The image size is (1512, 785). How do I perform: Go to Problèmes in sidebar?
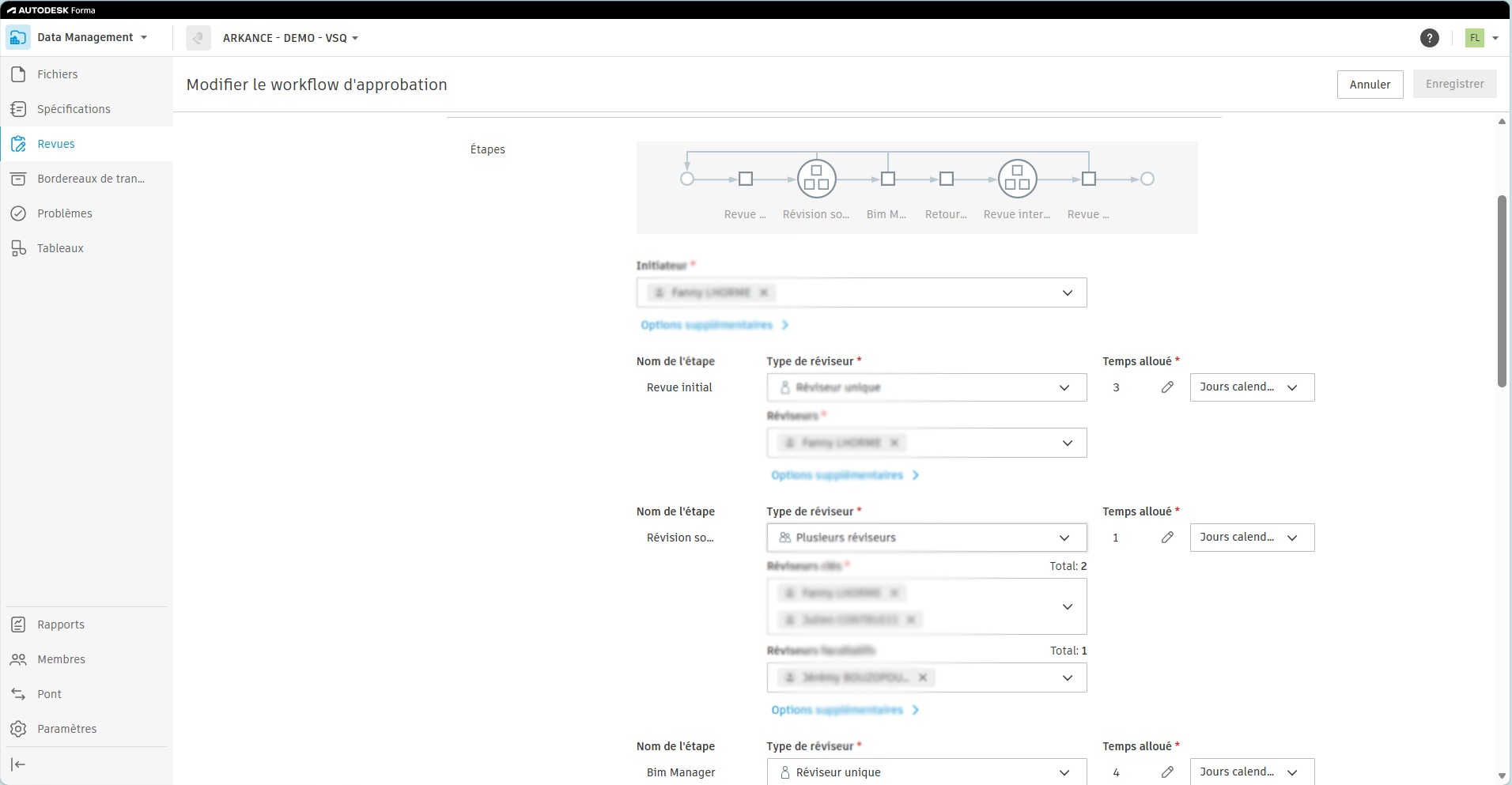pyautogui.click(x=86, y=213)
